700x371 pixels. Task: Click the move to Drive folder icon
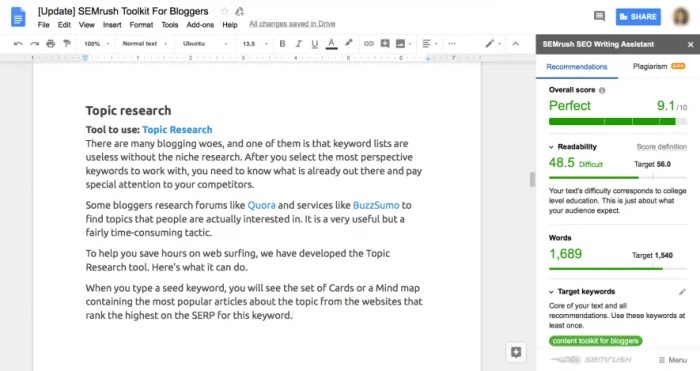point(240,11)
